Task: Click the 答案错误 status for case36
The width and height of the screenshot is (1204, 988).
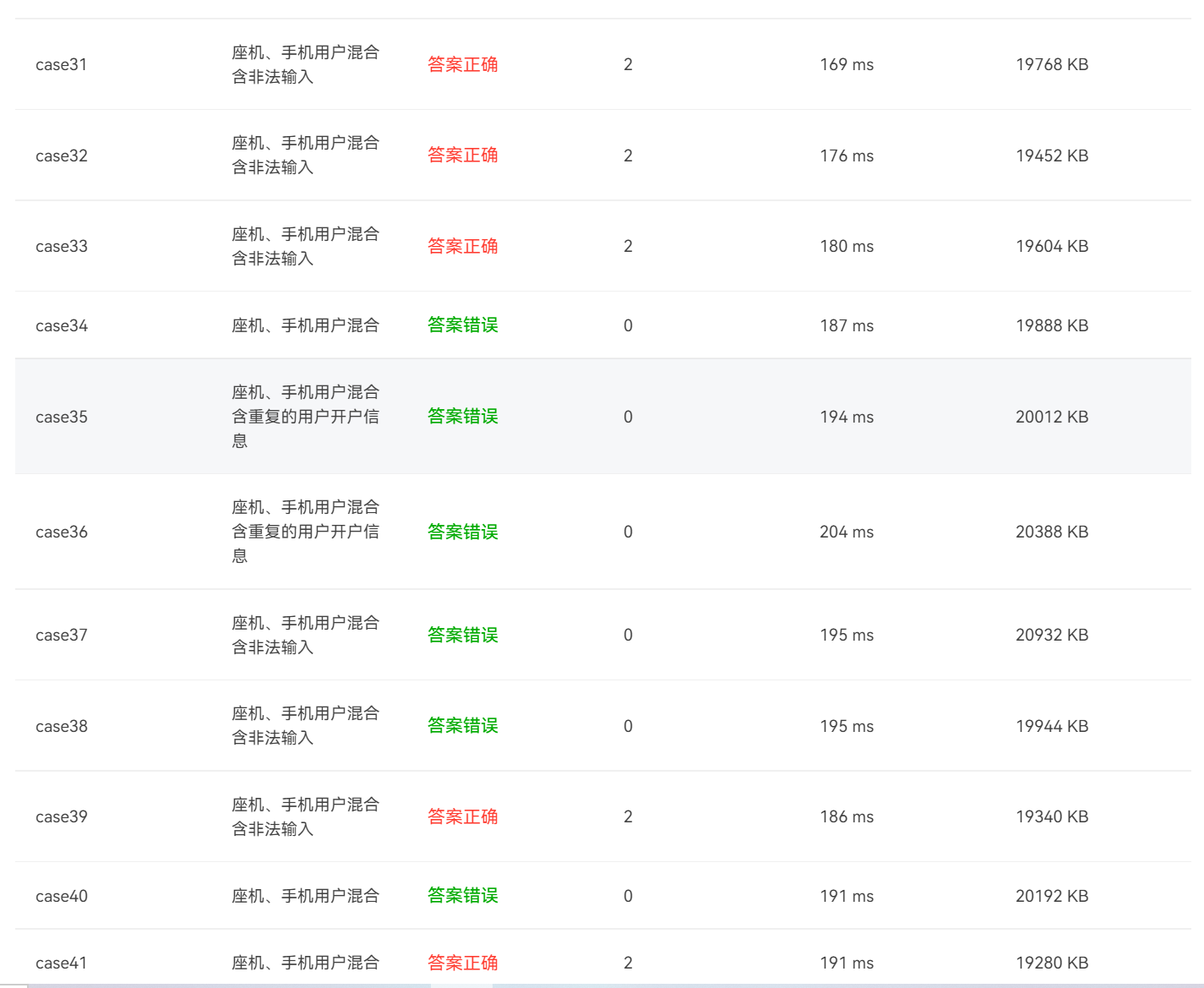Action: 462,532
